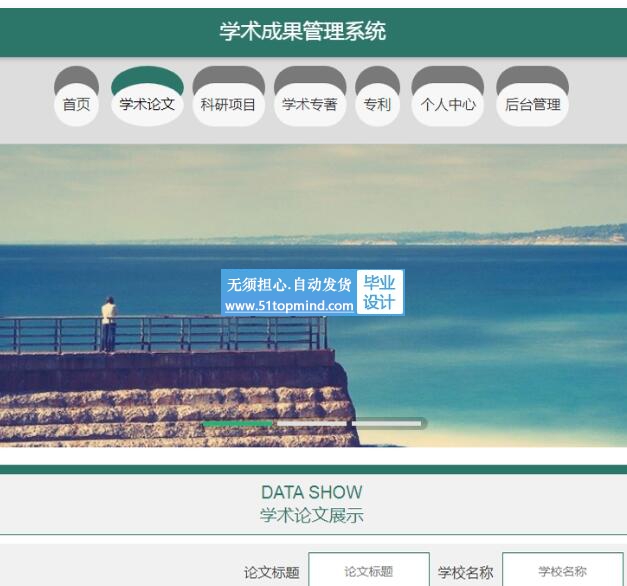Viewport: 627px width, 586px height.
Task: Click the 学术论文展示 section heading
Action: pyautogui.click(x=312, y=515)
